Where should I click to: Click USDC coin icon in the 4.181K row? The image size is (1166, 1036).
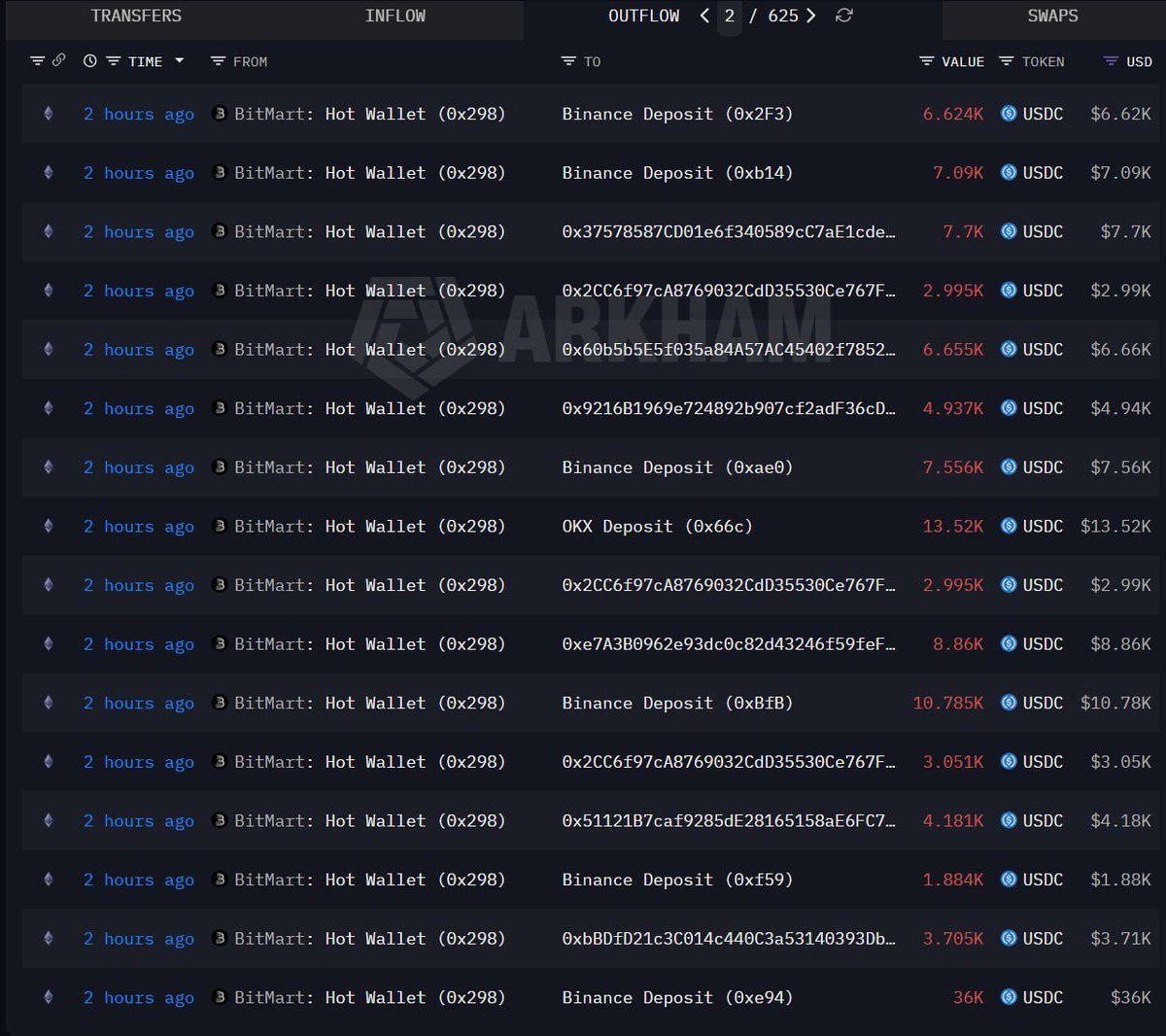1009,820
